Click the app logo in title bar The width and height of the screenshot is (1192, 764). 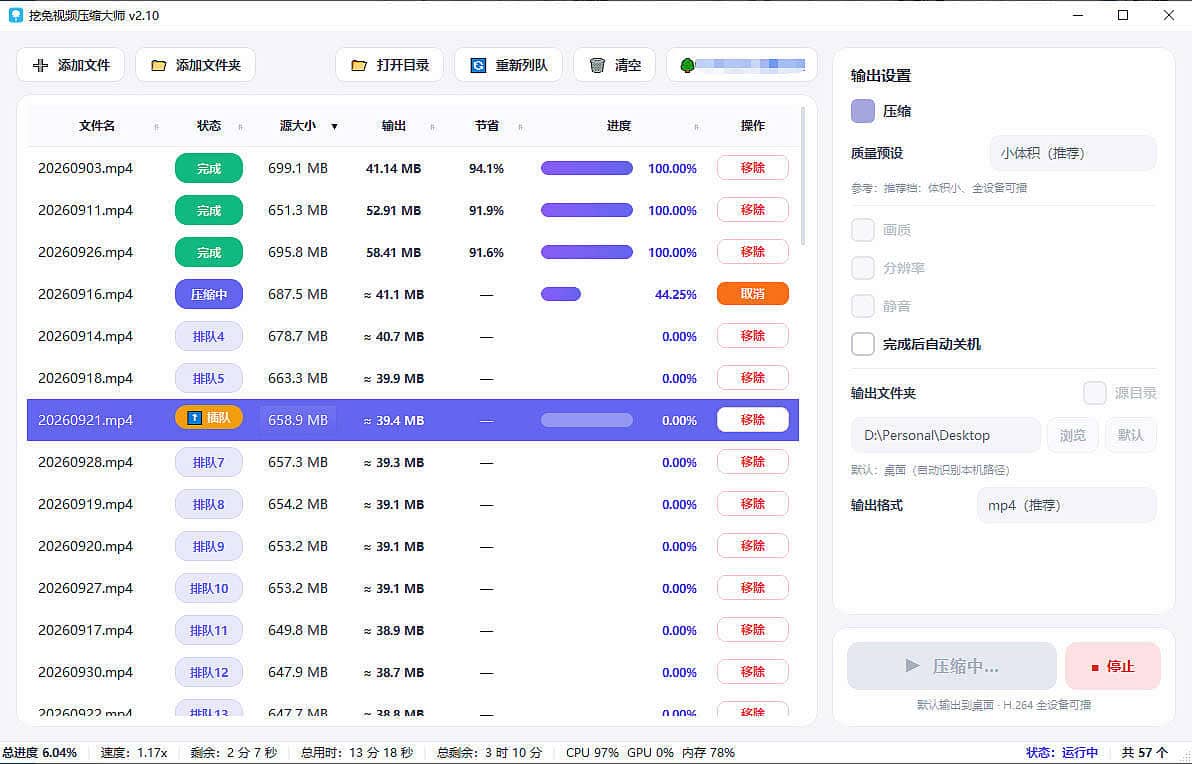point(15,15)
